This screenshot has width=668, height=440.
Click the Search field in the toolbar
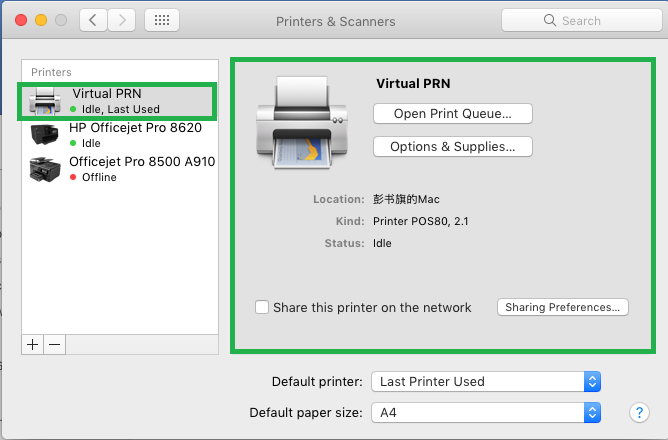pyautogui.click(x=582, y=20)
